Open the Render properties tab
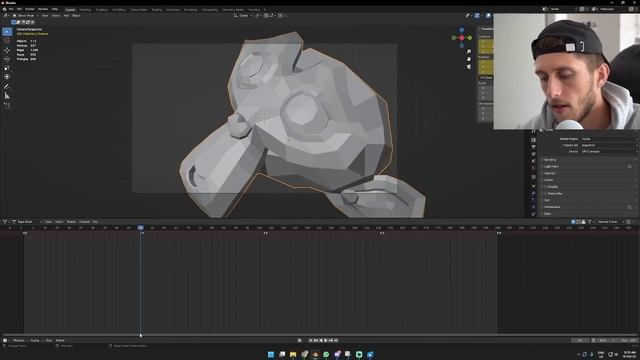This screenshot has width=640, height=360. coord(533,140)
